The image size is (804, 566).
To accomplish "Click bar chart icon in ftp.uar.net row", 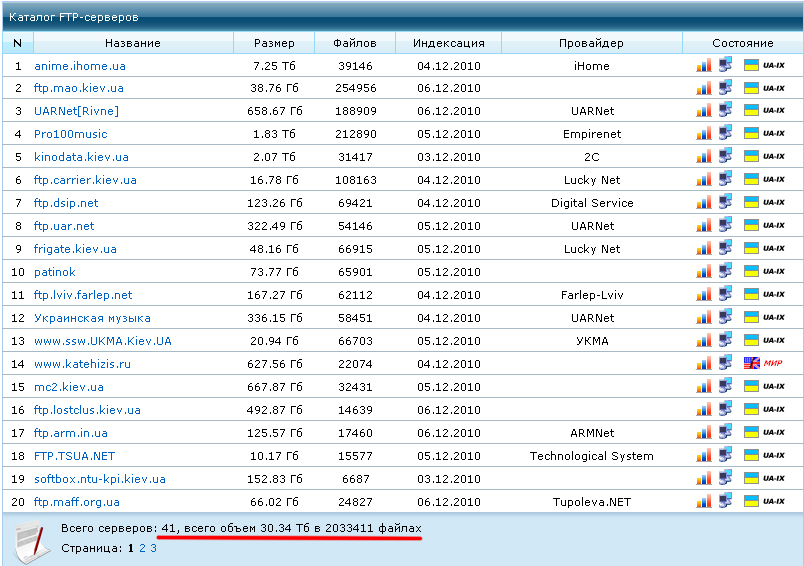I will coord(704,225).
